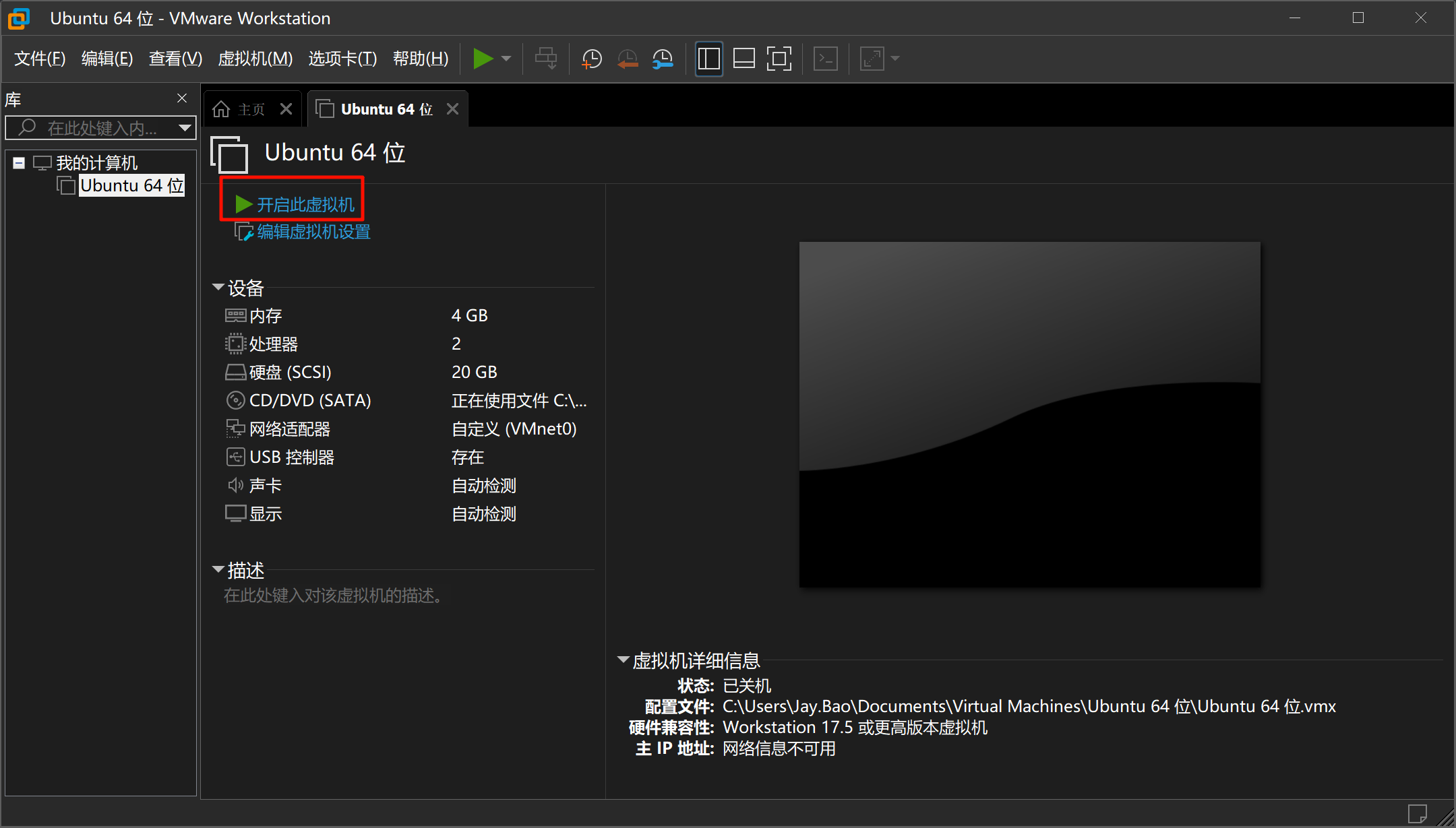Collapse the 设备 section
This screenshot has width=1456, height=828.
(218, 287)
